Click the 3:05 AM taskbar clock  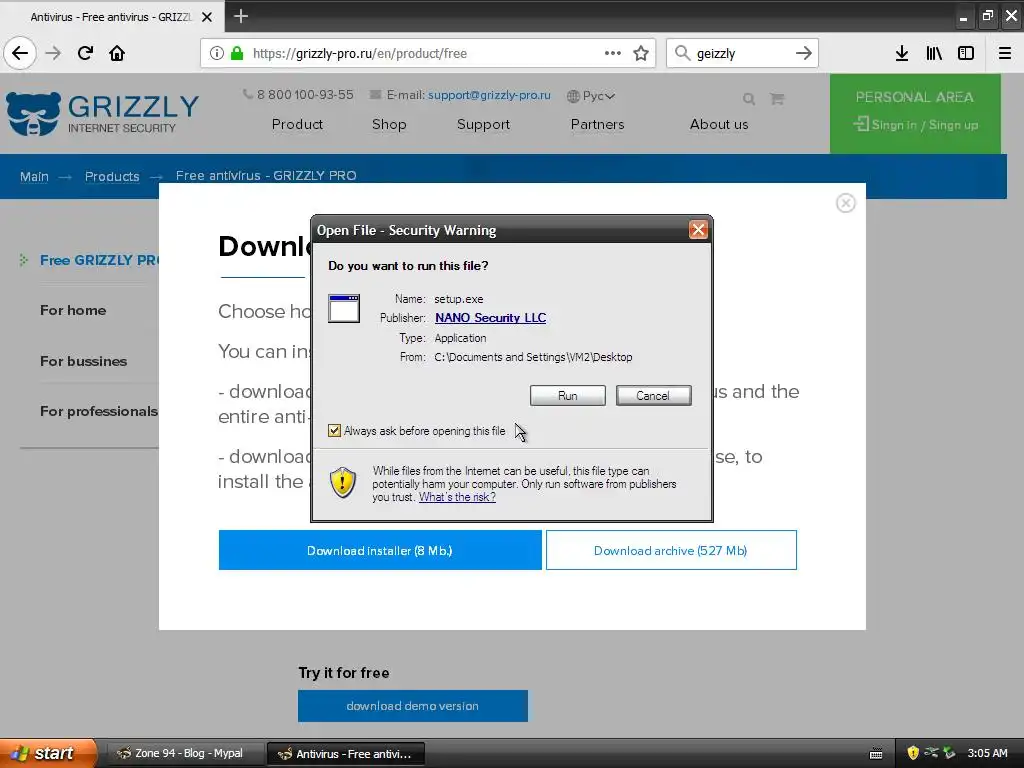coord(987,753)
